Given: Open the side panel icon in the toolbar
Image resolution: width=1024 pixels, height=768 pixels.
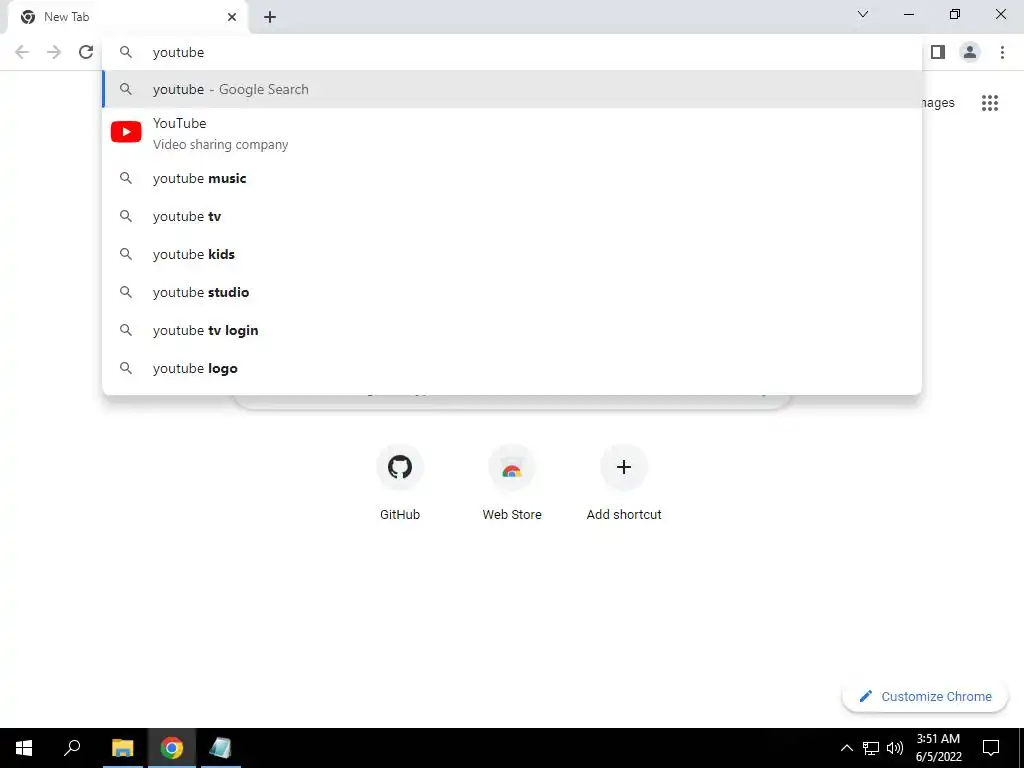Looking at the screenshot, I should pyautogui.click(x=938, y=52).
